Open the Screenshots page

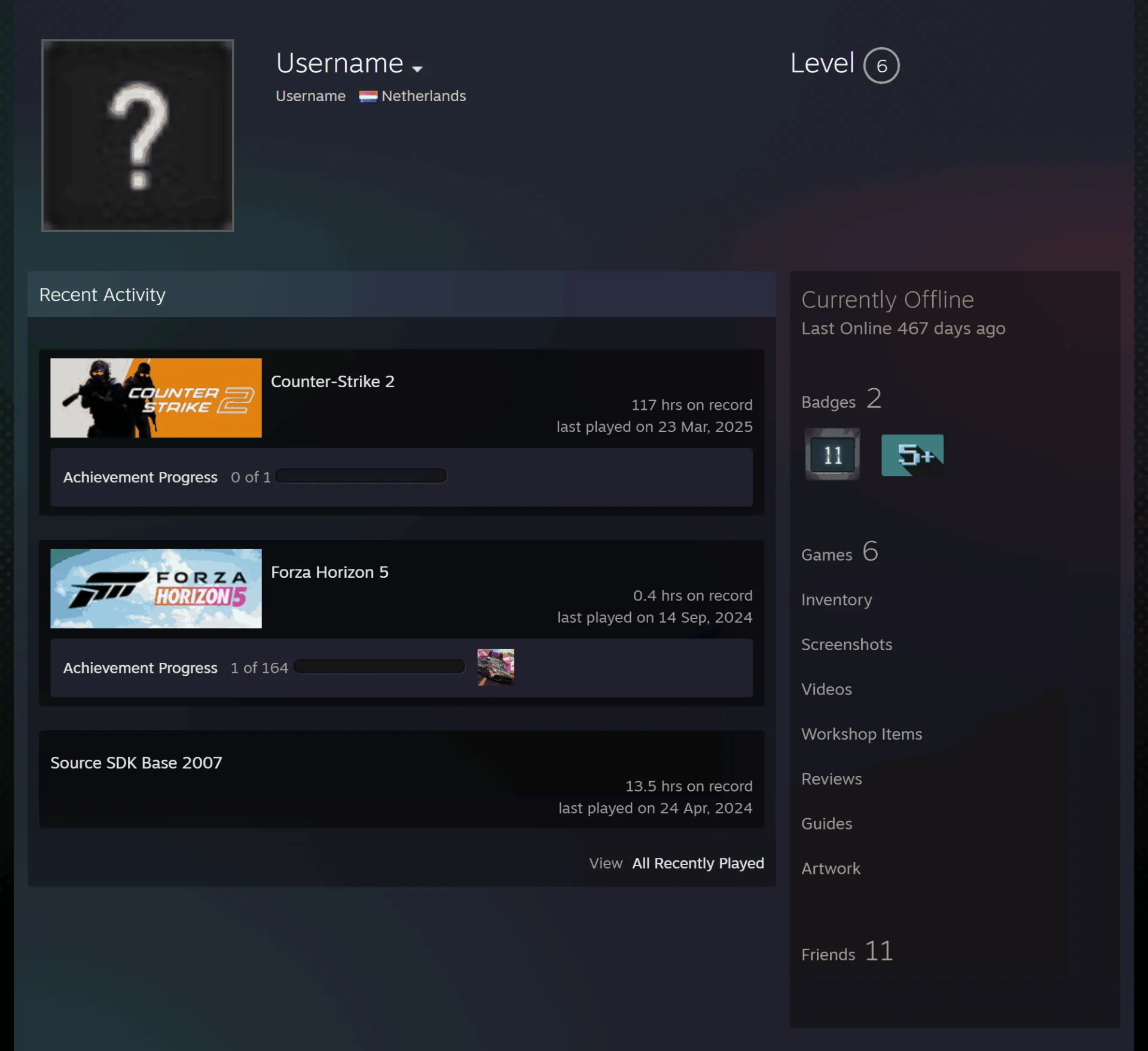[x=847, y=644]
